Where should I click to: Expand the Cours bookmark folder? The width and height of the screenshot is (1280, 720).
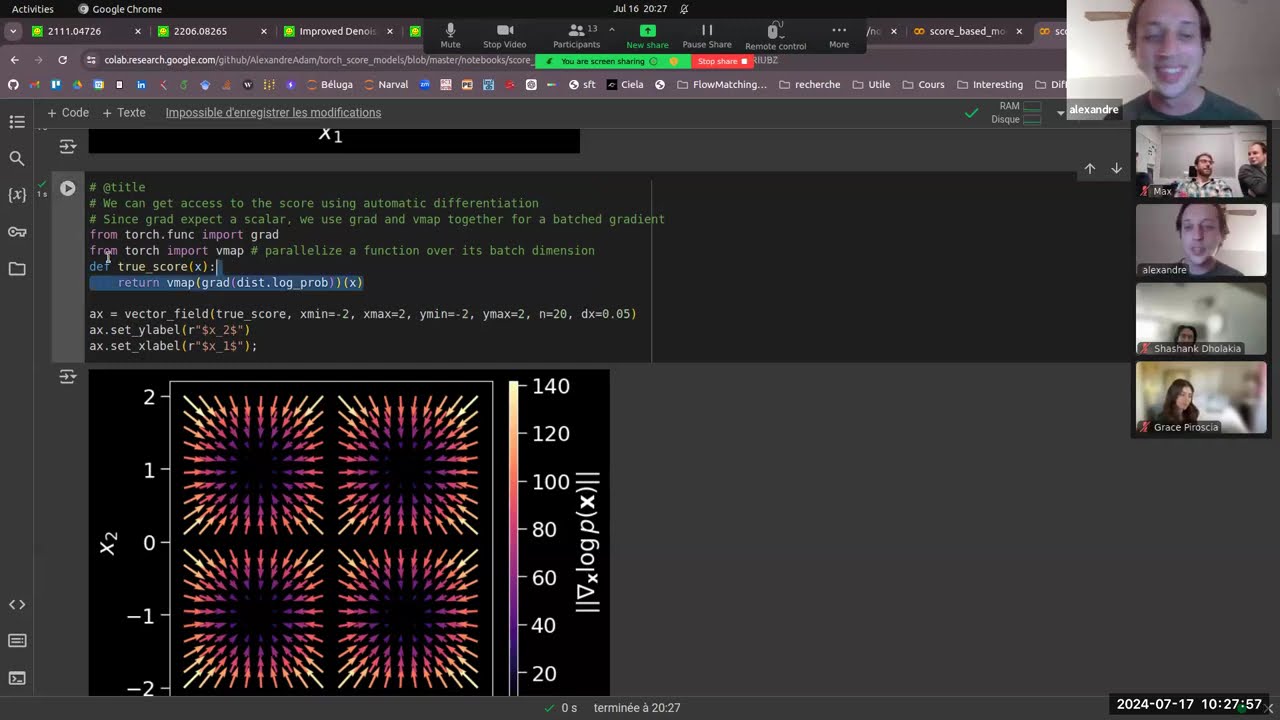(922, 85)
